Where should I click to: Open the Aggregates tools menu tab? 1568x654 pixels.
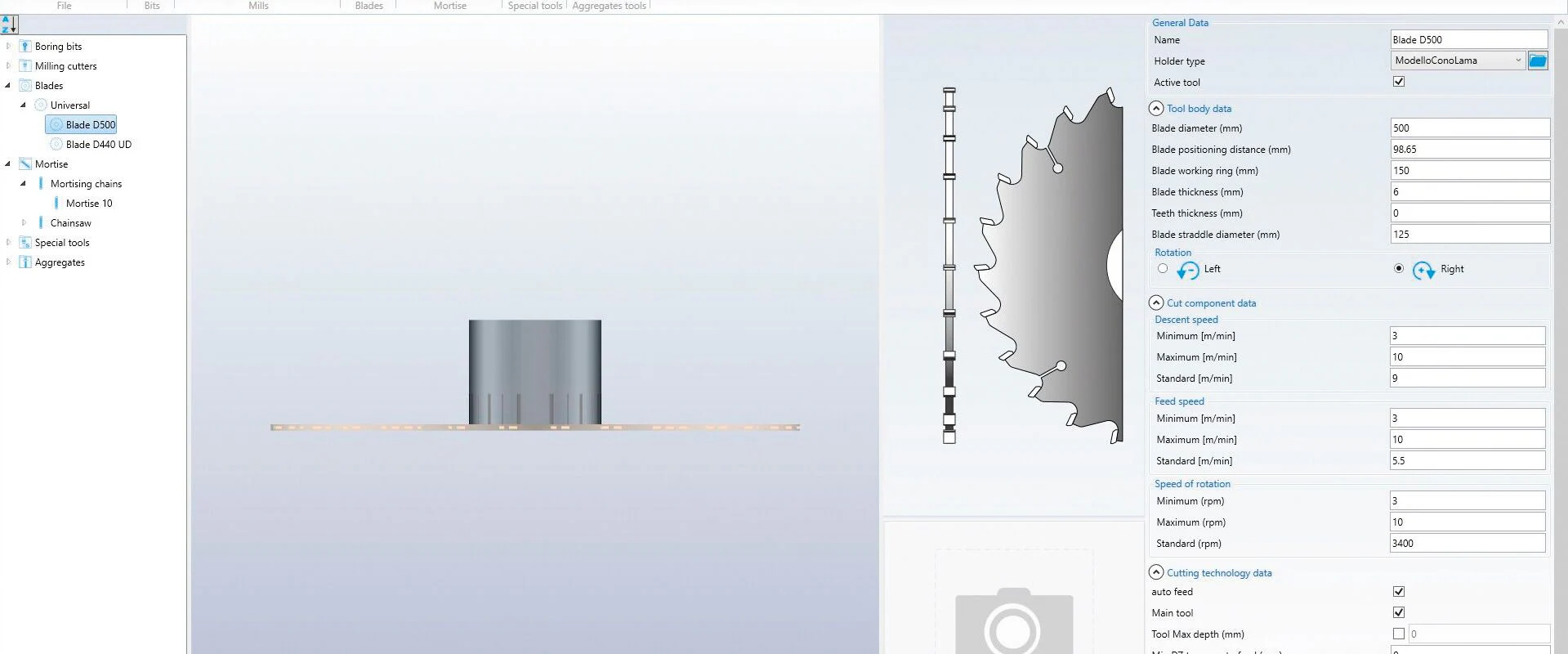coord(609,6)
